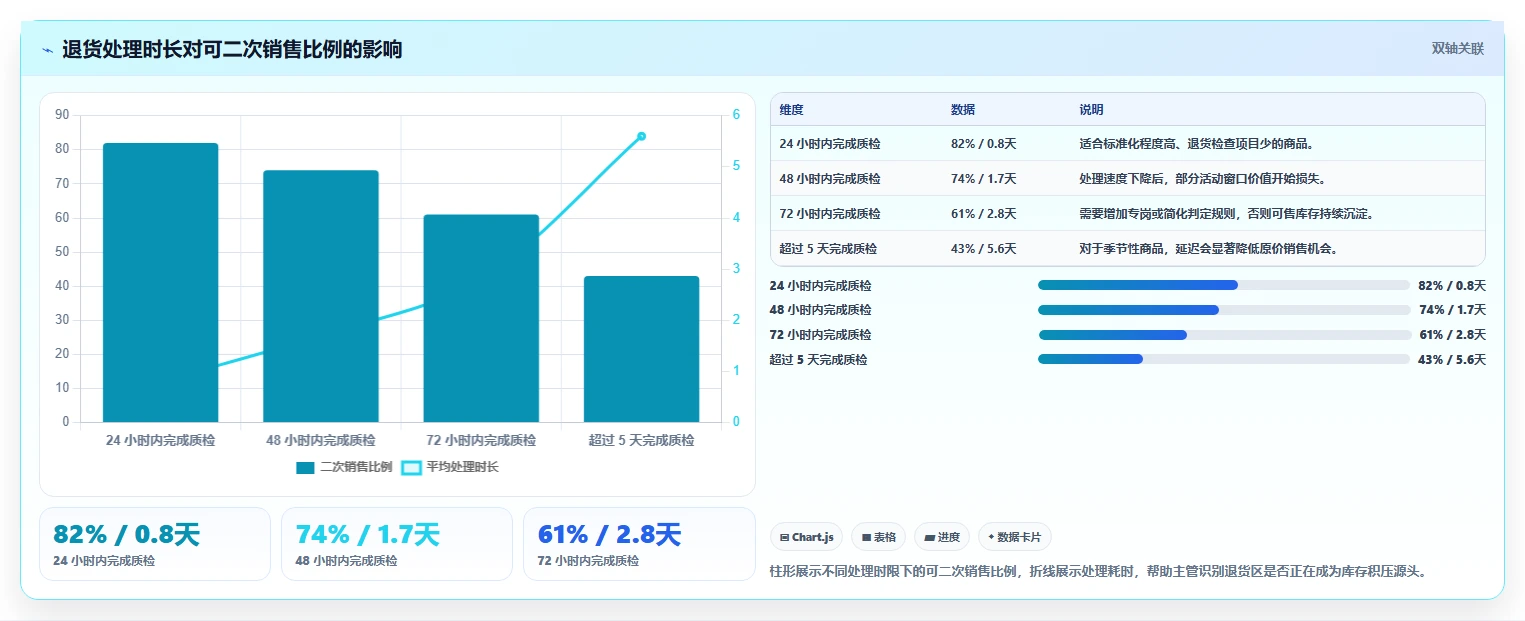
Task: Click the note starting 对于季节性商品
Action: [x=1208, y=249]
